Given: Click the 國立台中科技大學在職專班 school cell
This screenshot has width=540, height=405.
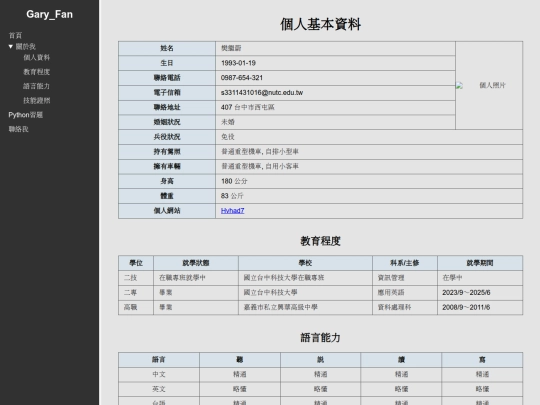Looking at the screenshot, I should pos(305,278).
